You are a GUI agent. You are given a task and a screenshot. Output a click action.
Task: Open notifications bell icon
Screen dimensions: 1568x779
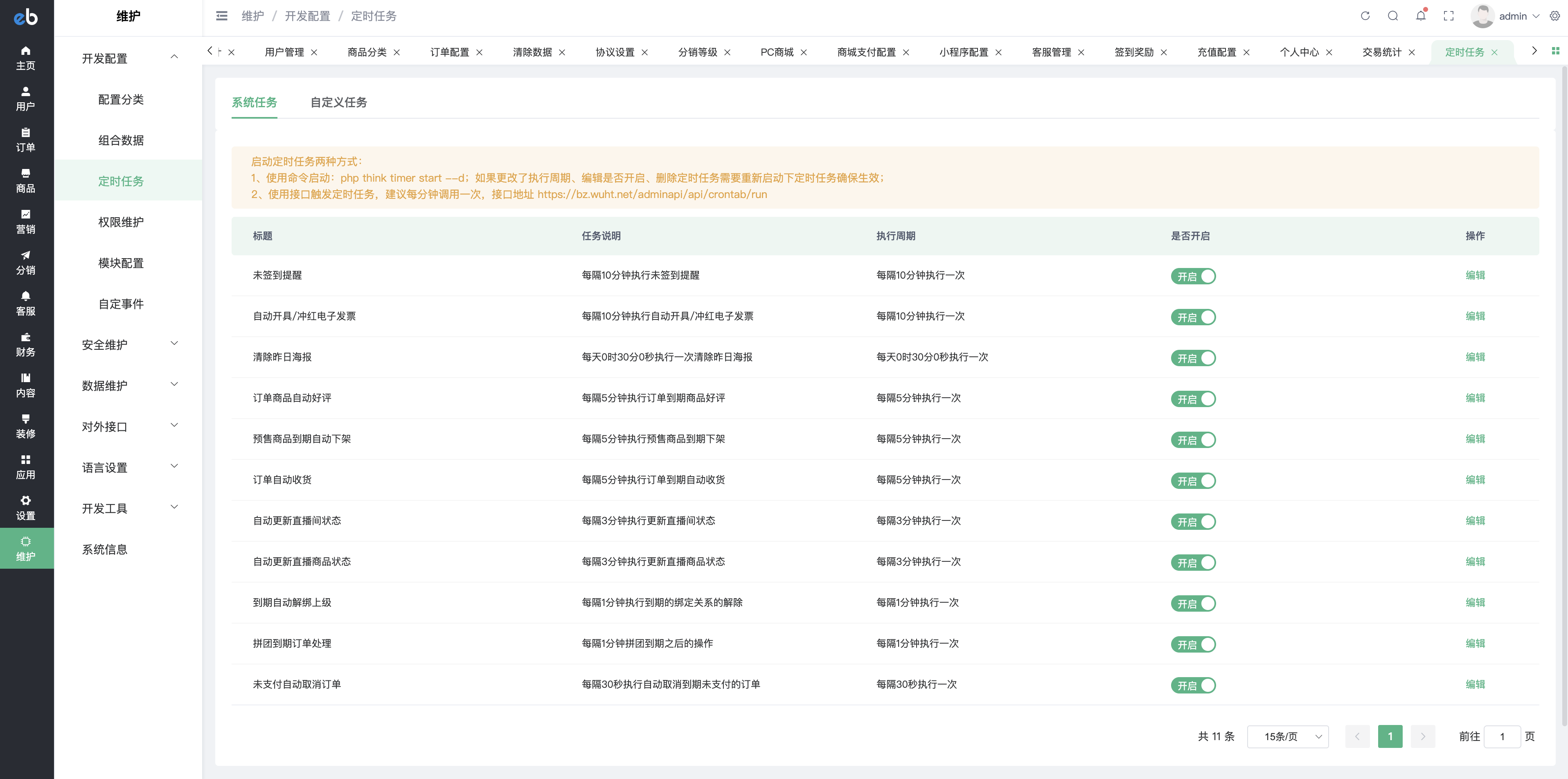tap(1421, 16)
